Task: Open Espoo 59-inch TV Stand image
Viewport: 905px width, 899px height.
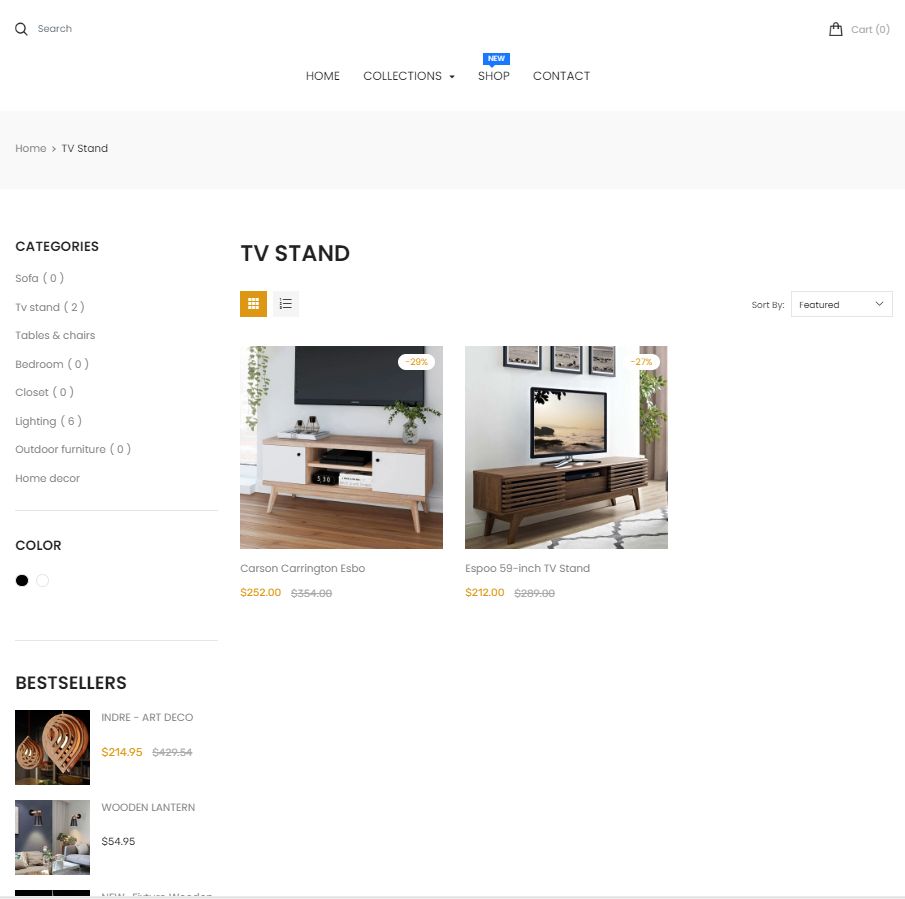Action: point(566,447)
